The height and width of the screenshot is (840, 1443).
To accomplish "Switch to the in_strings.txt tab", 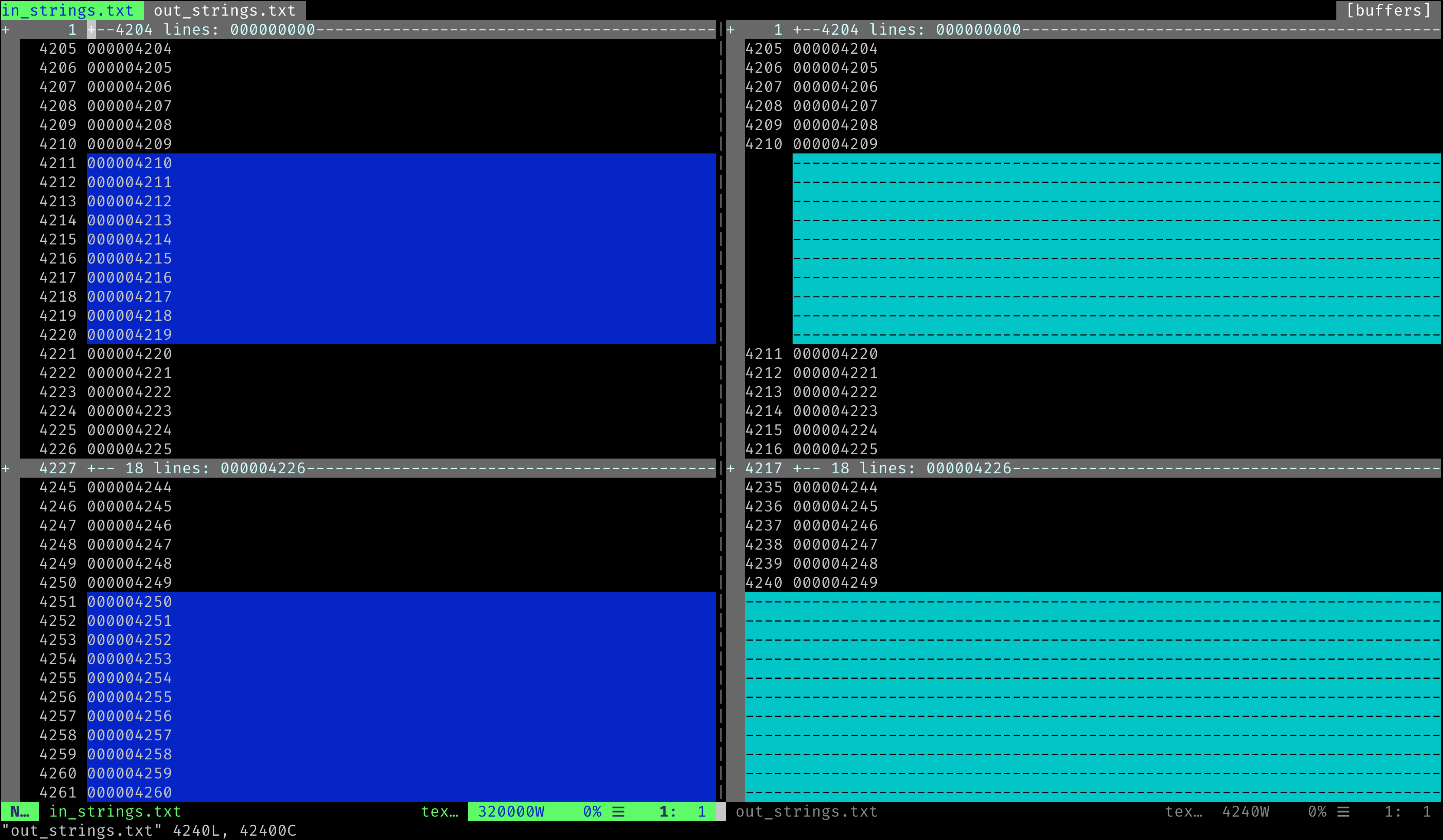I will tap(68, 10).
